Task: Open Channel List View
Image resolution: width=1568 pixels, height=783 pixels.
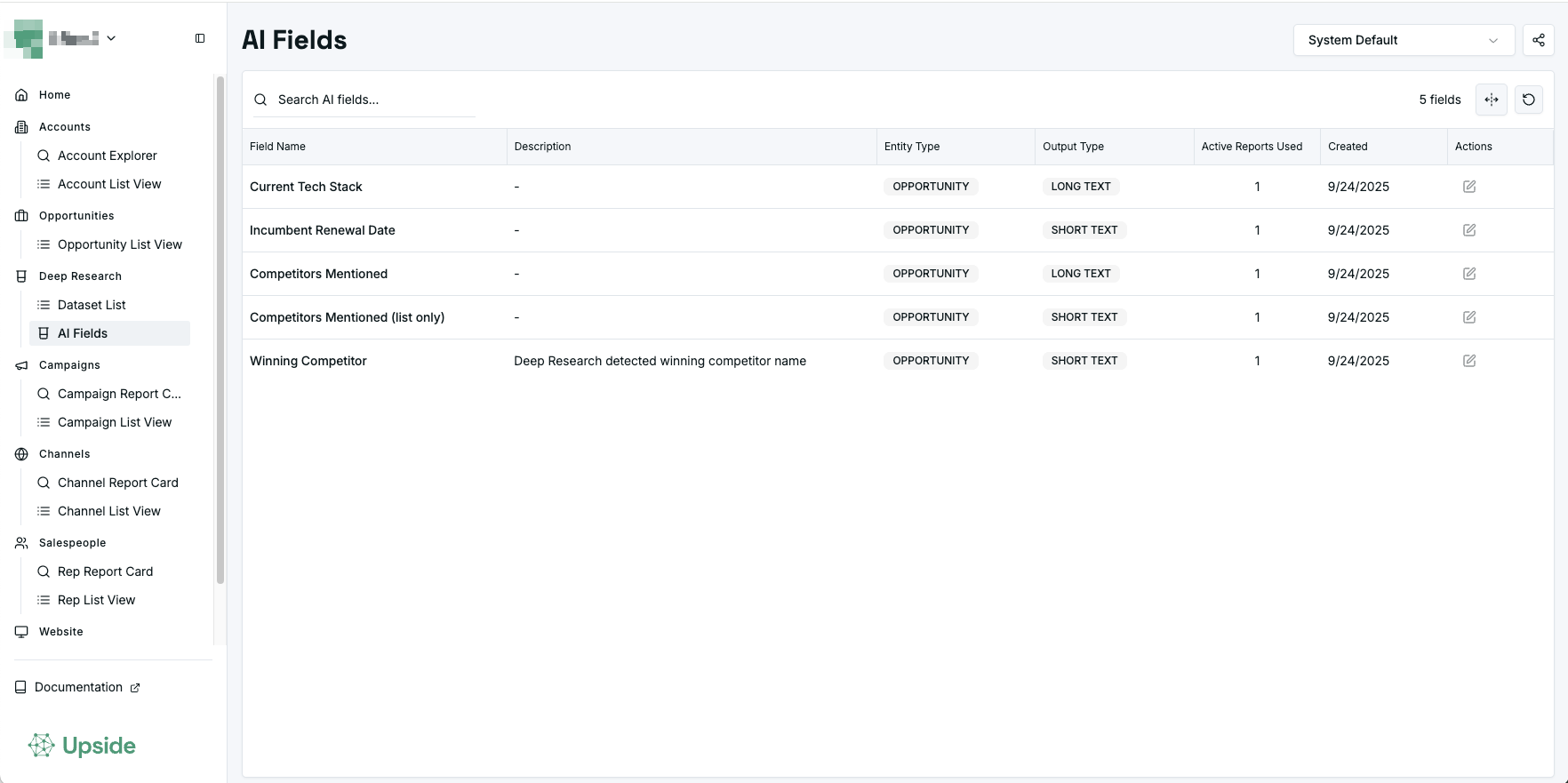Action: [109, 511]
